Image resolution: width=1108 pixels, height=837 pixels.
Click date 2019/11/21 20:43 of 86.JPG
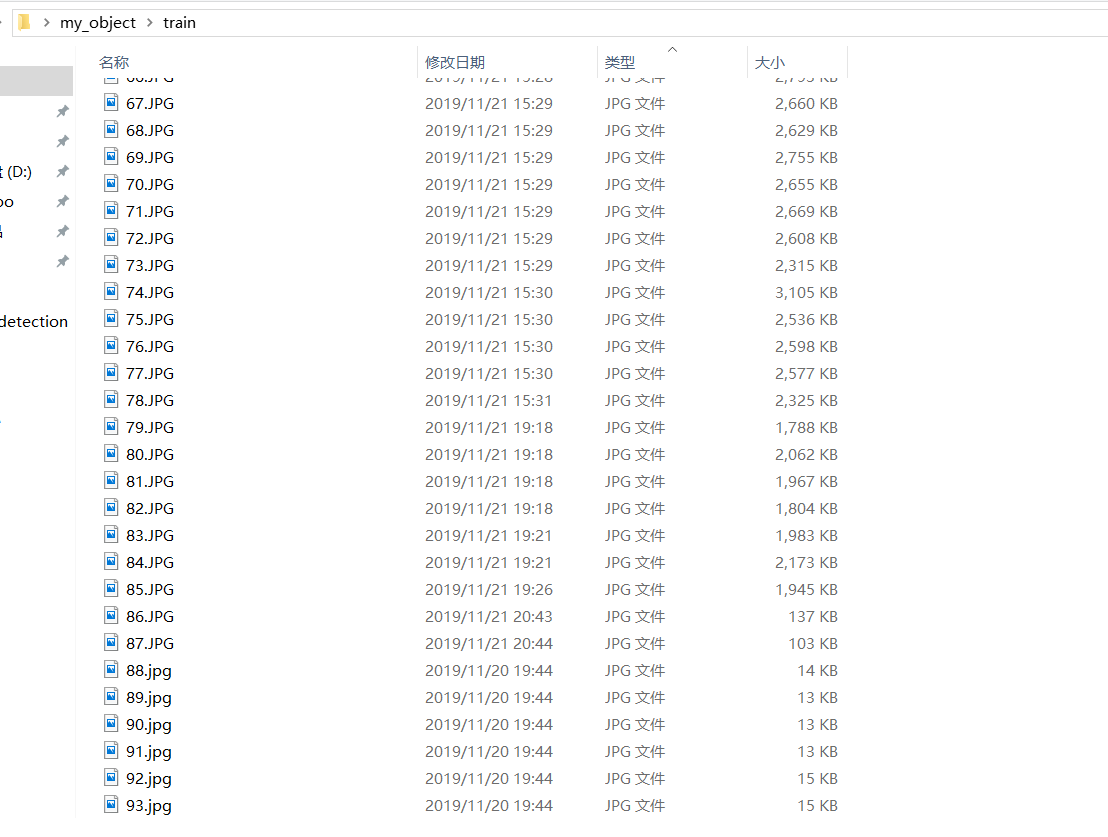coord(488,616)
